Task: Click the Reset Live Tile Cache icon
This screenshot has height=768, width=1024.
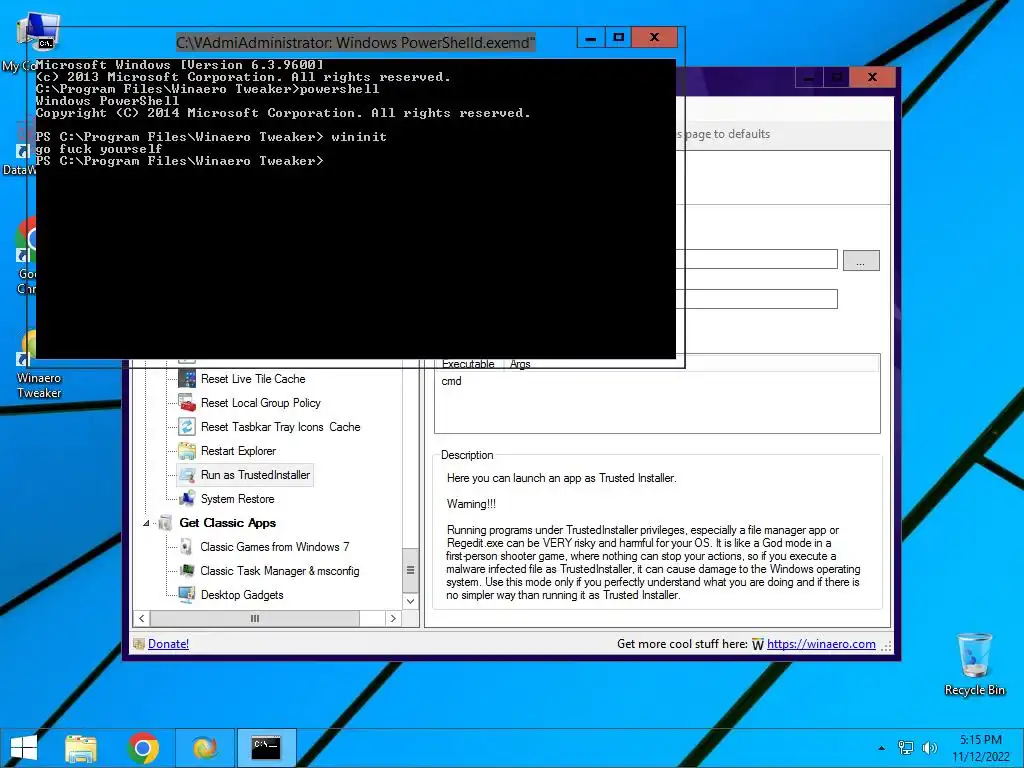Action: (187, 379)
